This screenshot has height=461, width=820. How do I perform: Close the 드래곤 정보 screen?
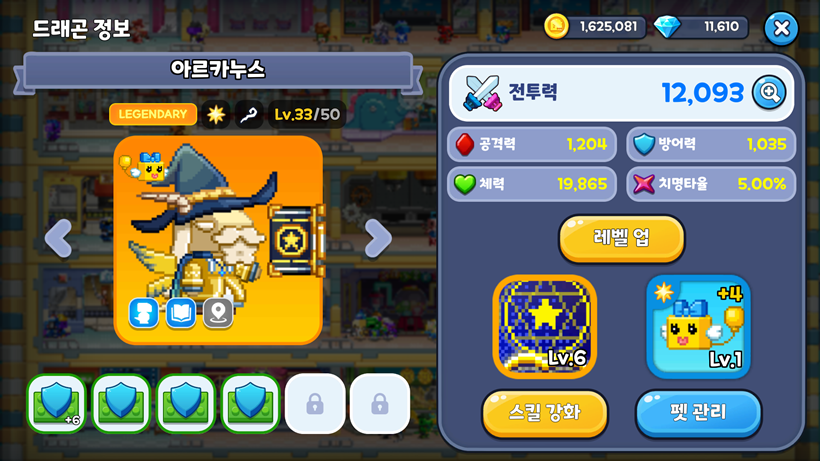[x=781, y=28]
